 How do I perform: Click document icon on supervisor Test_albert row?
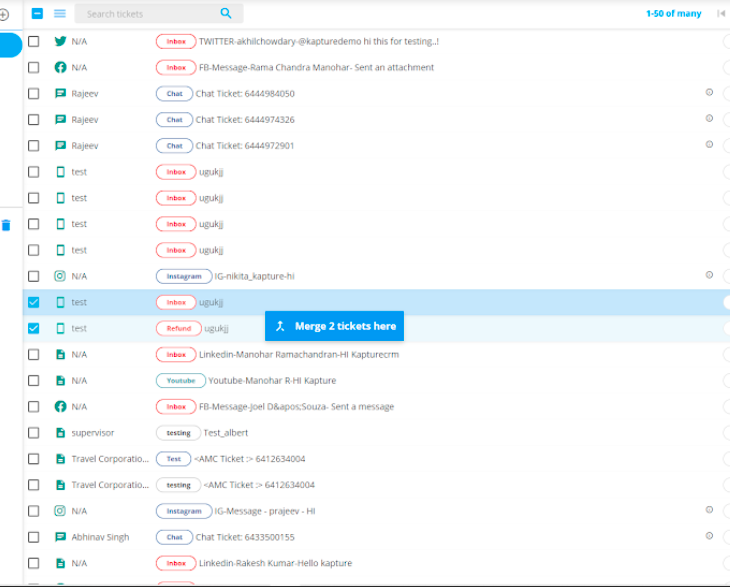(x=60, y=432)
